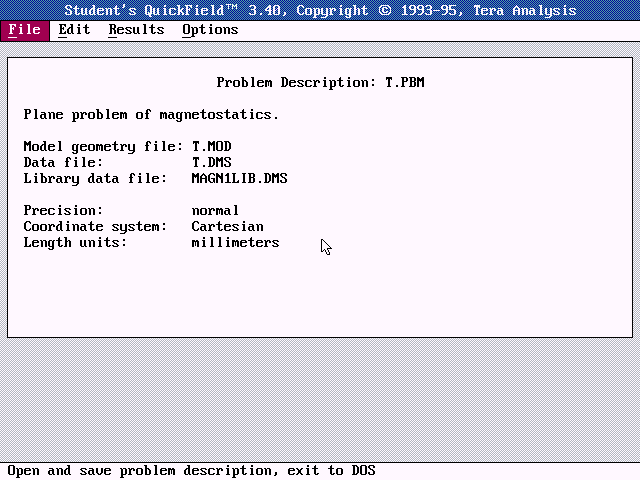Select the T.MOD geometry file name
640x480 pixels.
pyautogui.click(x=212, y=146)
